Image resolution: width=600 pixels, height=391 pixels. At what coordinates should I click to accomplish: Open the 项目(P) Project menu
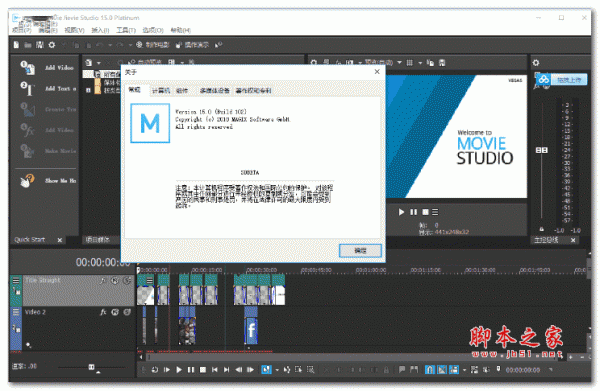pyautogui.click(x=21, y=30)
